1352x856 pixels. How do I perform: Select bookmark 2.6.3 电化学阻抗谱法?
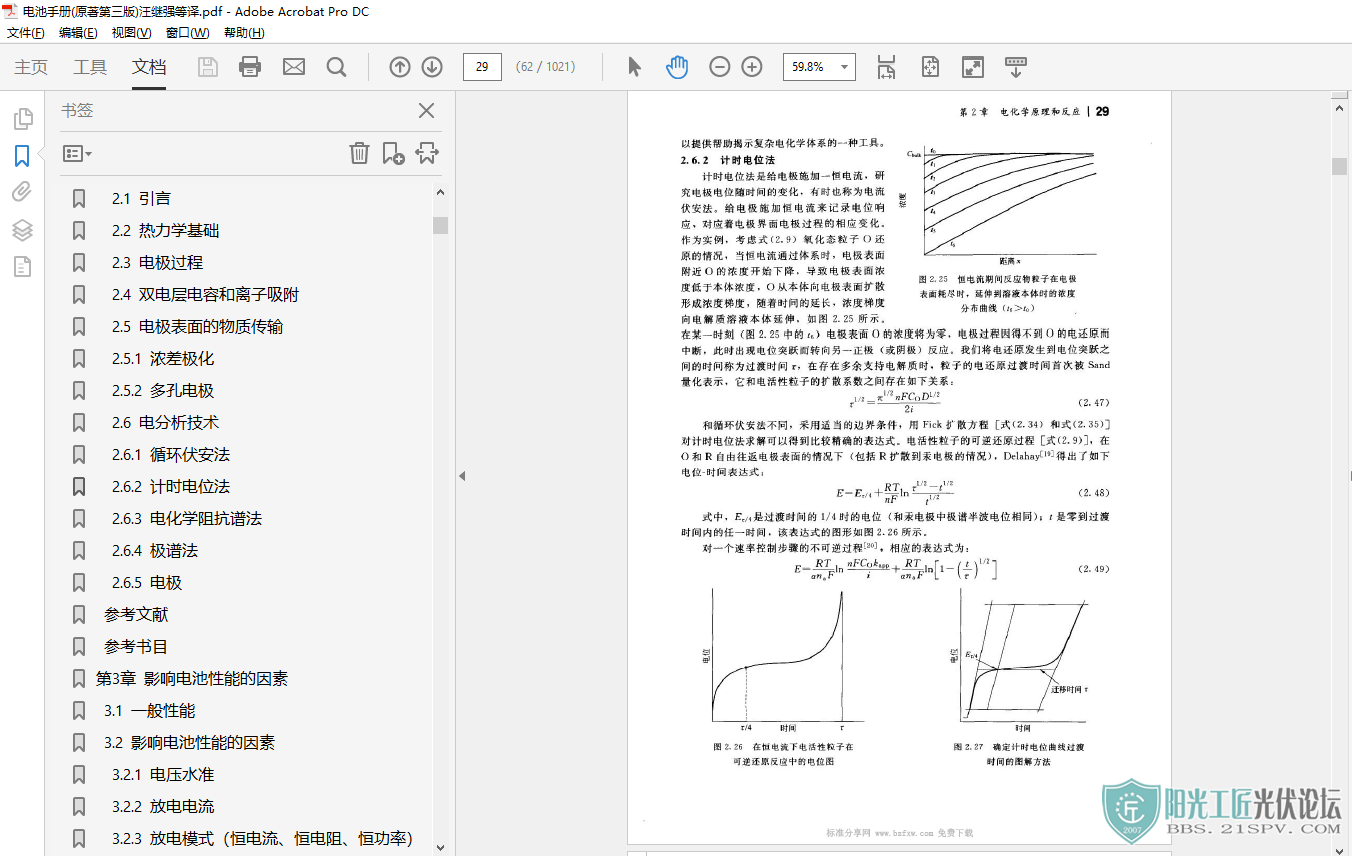(187, 519)
